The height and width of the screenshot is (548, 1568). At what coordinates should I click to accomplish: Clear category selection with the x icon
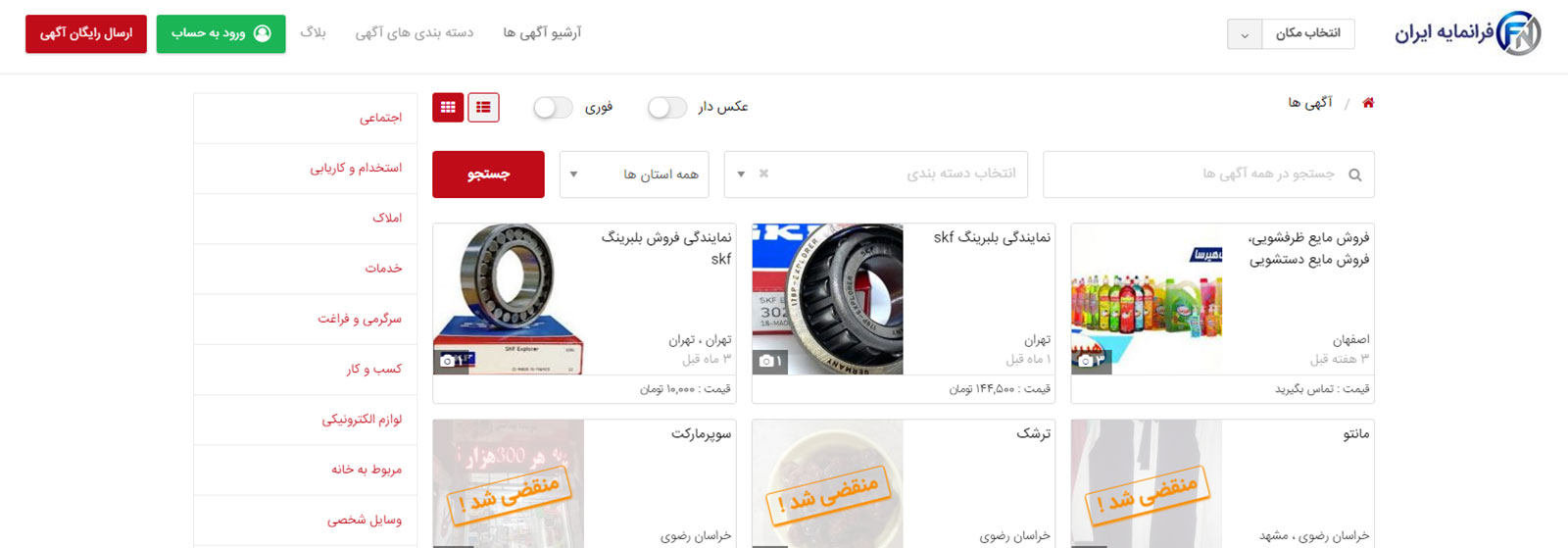pos(763,174)
